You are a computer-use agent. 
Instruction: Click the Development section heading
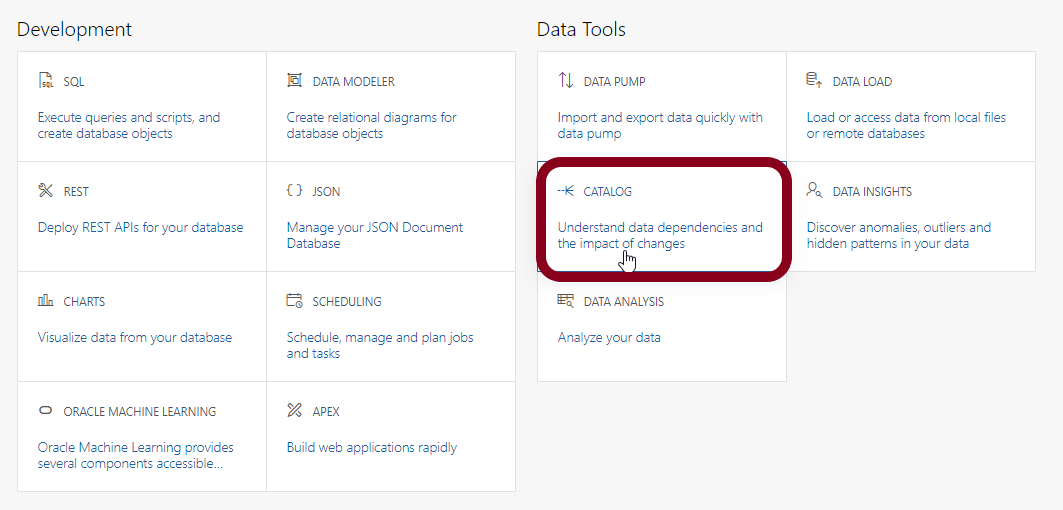[x=75, y=30]
